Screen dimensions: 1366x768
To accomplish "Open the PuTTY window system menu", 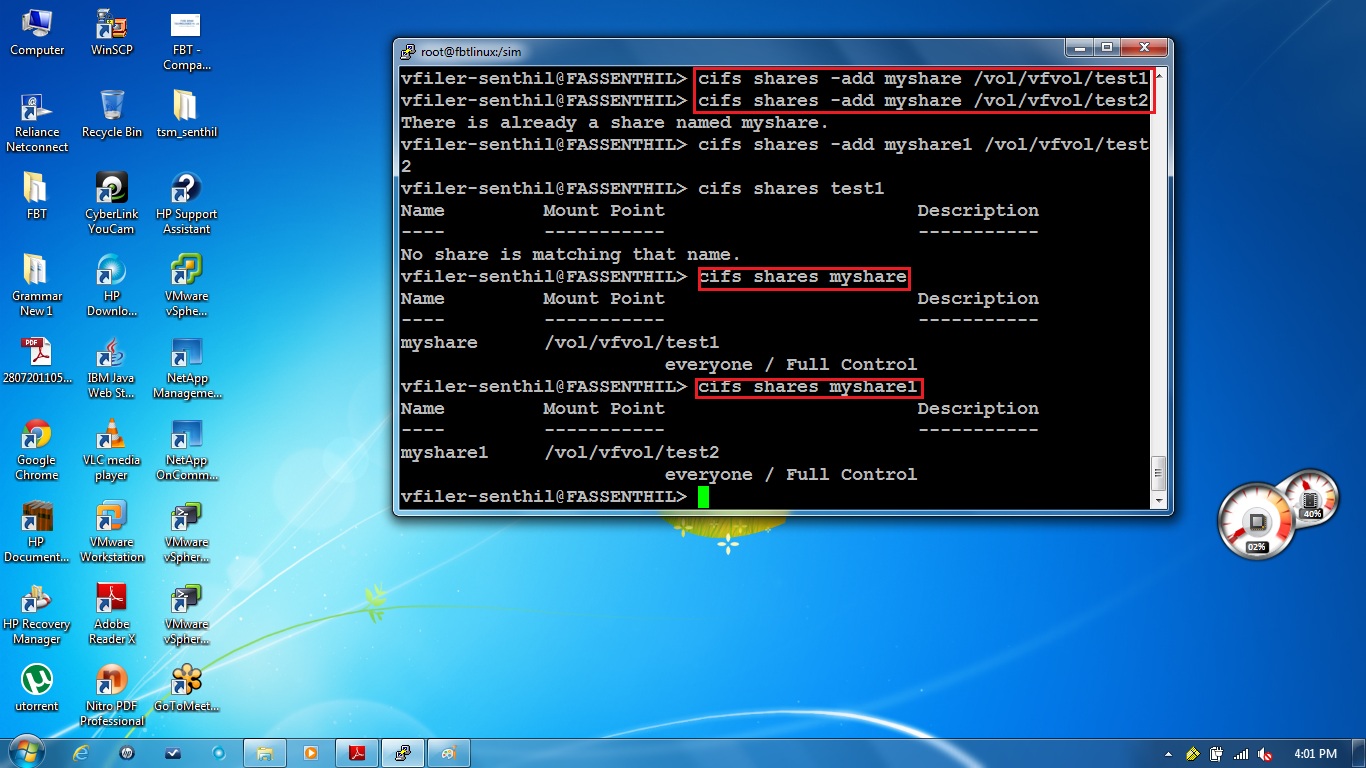I will click(407, 51).
